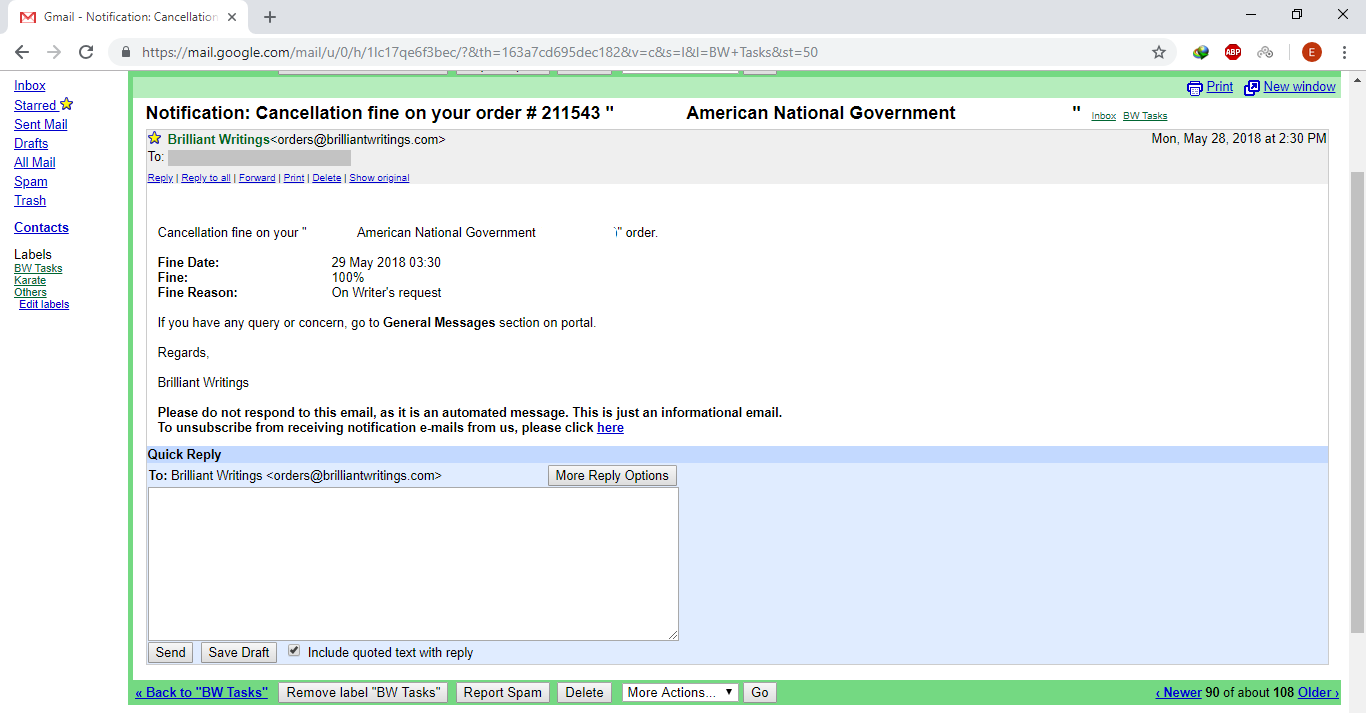
Task: Open the bottom More Actions dropdown
Action: coord(680,692)
